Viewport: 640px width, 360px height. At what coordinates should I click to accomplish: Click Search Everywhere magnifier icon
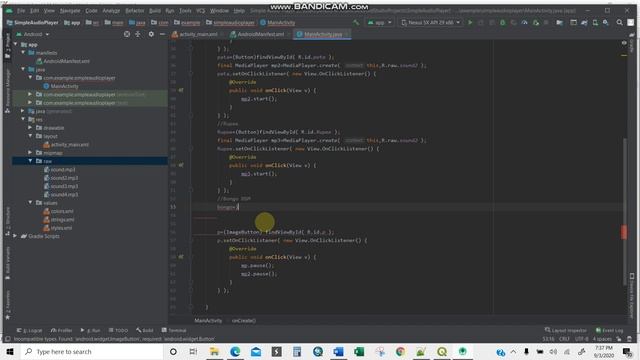pos(620,22)
